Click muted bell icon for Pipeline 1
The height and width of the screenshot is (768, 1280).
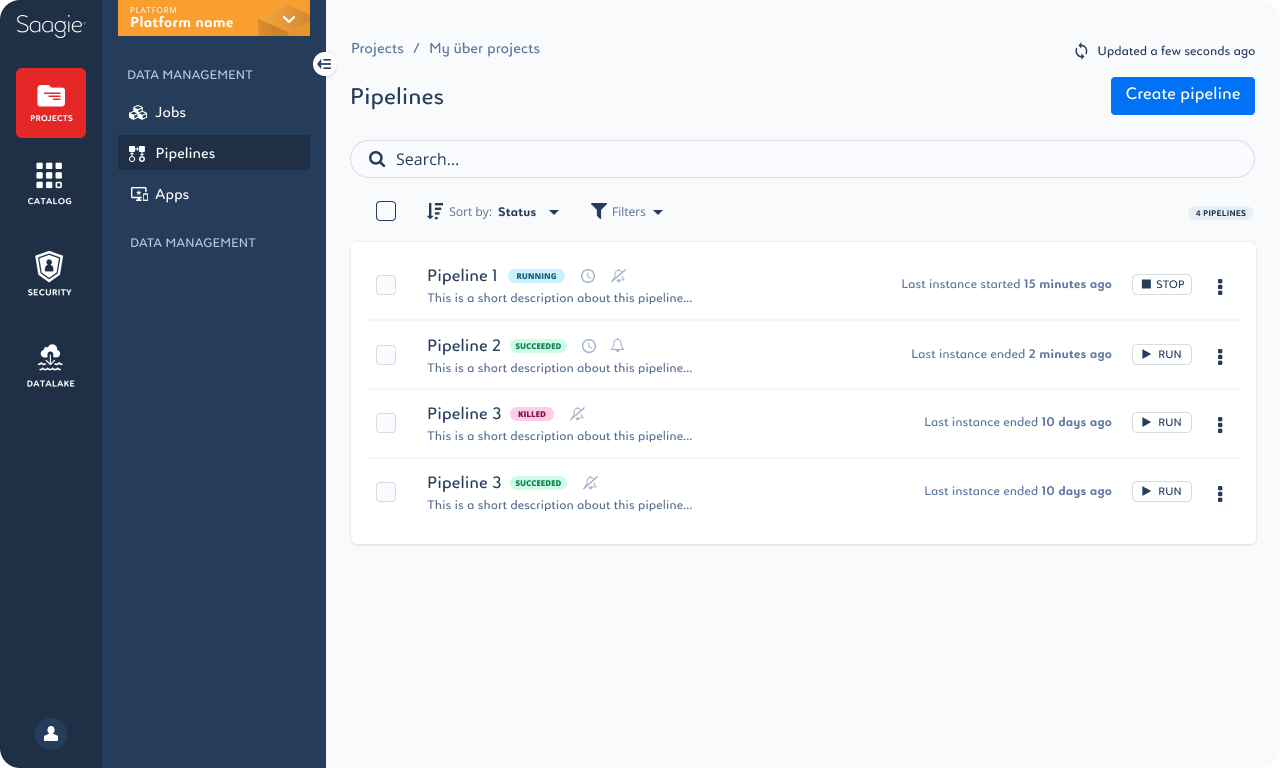tap(619, 276)
